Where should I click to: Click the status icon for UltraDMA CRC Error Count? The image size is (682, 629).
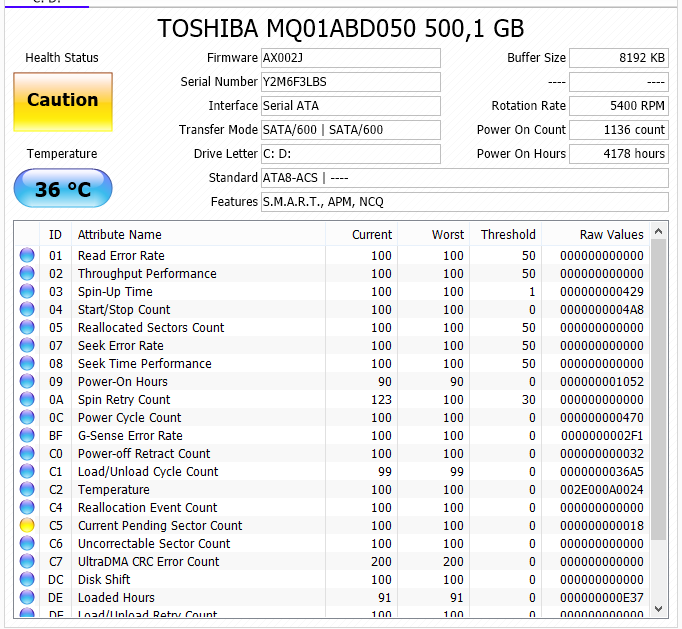click(x=27, y=562)
